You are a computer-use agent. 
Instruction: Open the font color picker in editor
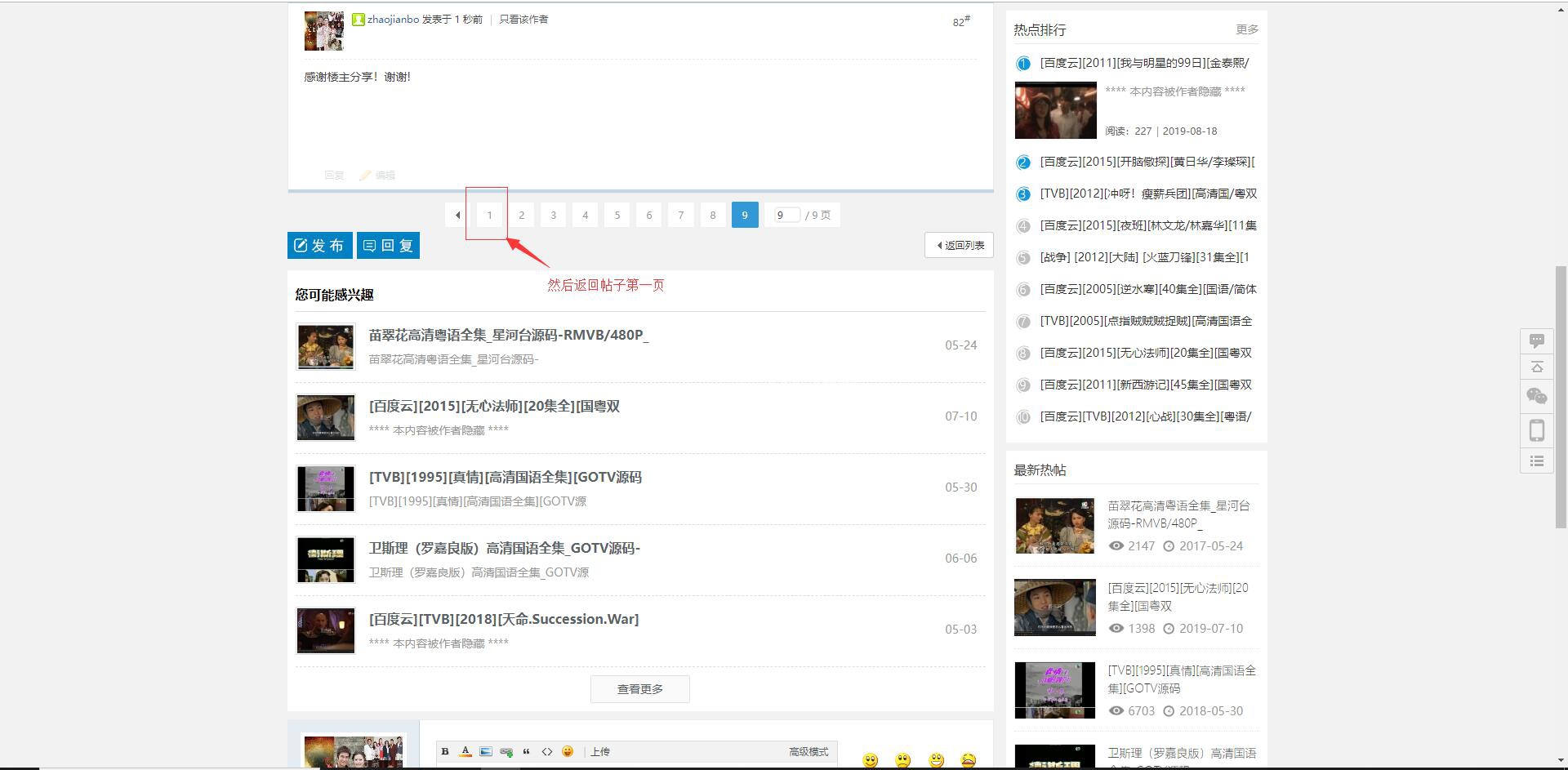point(465,751)
